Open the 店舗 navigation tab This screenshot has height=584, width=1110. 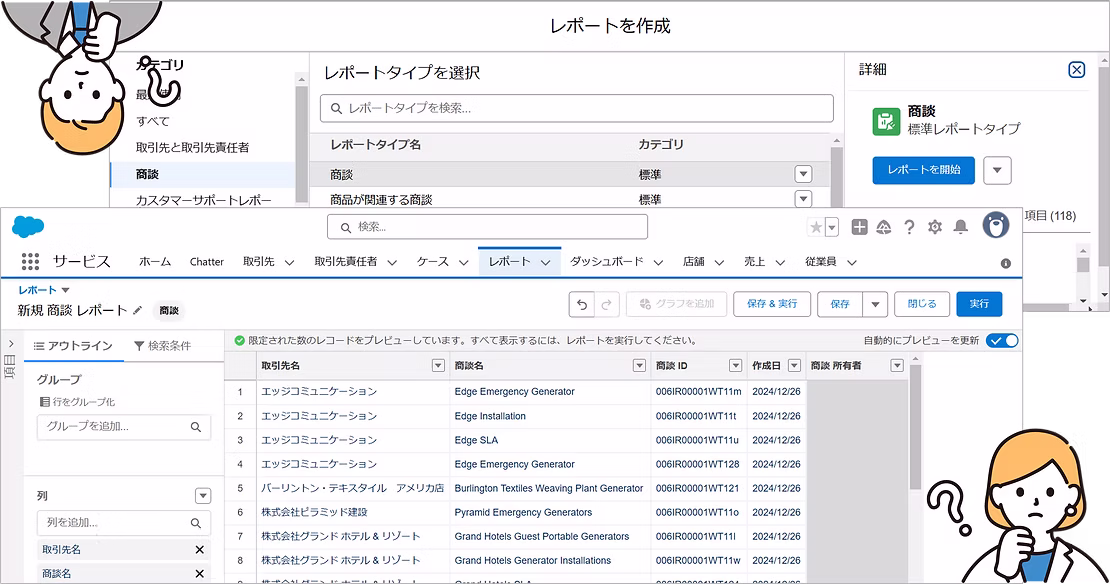point(694,262)
